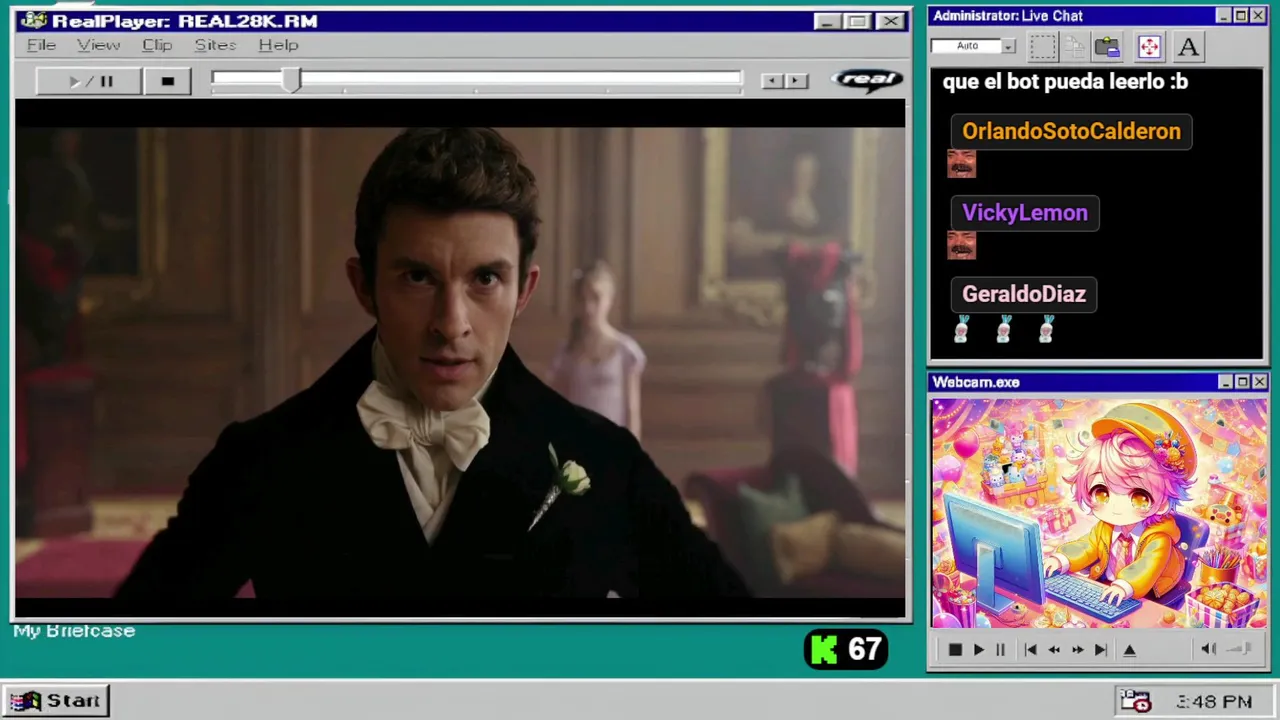Click the letter A font icon
Viewport: 1280px width, 720px height.
click(1188, 46)
